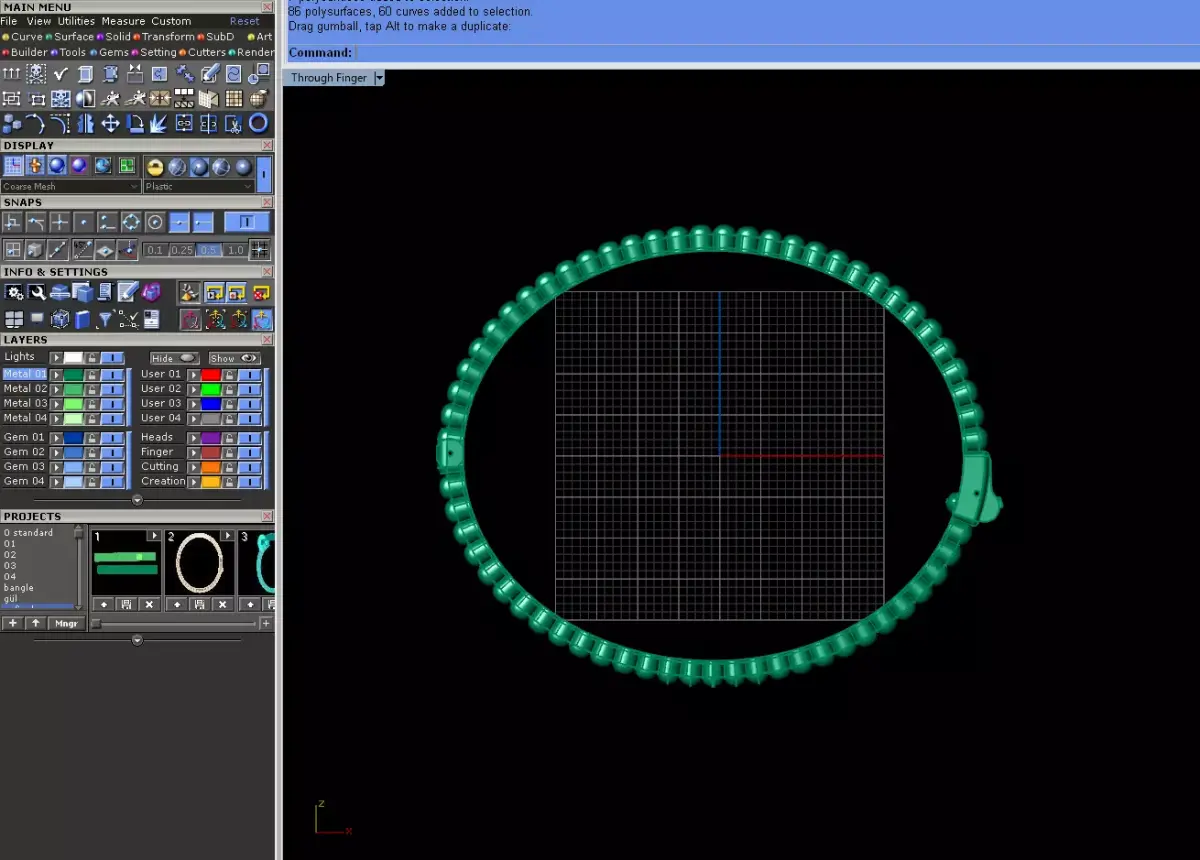Expand the Heads layer arrow
1200x860 pixels.
[193, 437]
